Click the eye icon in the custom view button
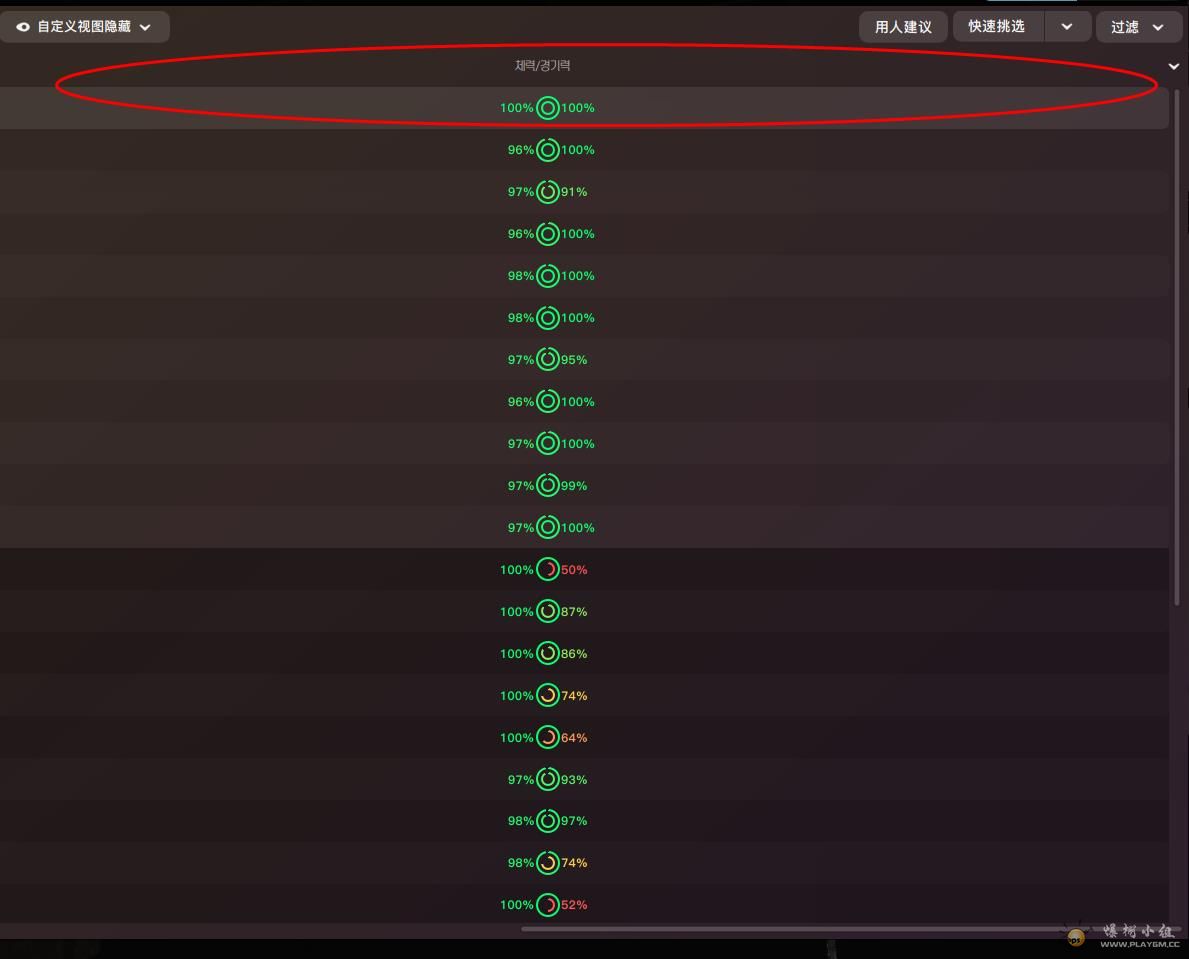This screenshot has width=1189, height=959. pyautogui.click(x=22, y=27)
